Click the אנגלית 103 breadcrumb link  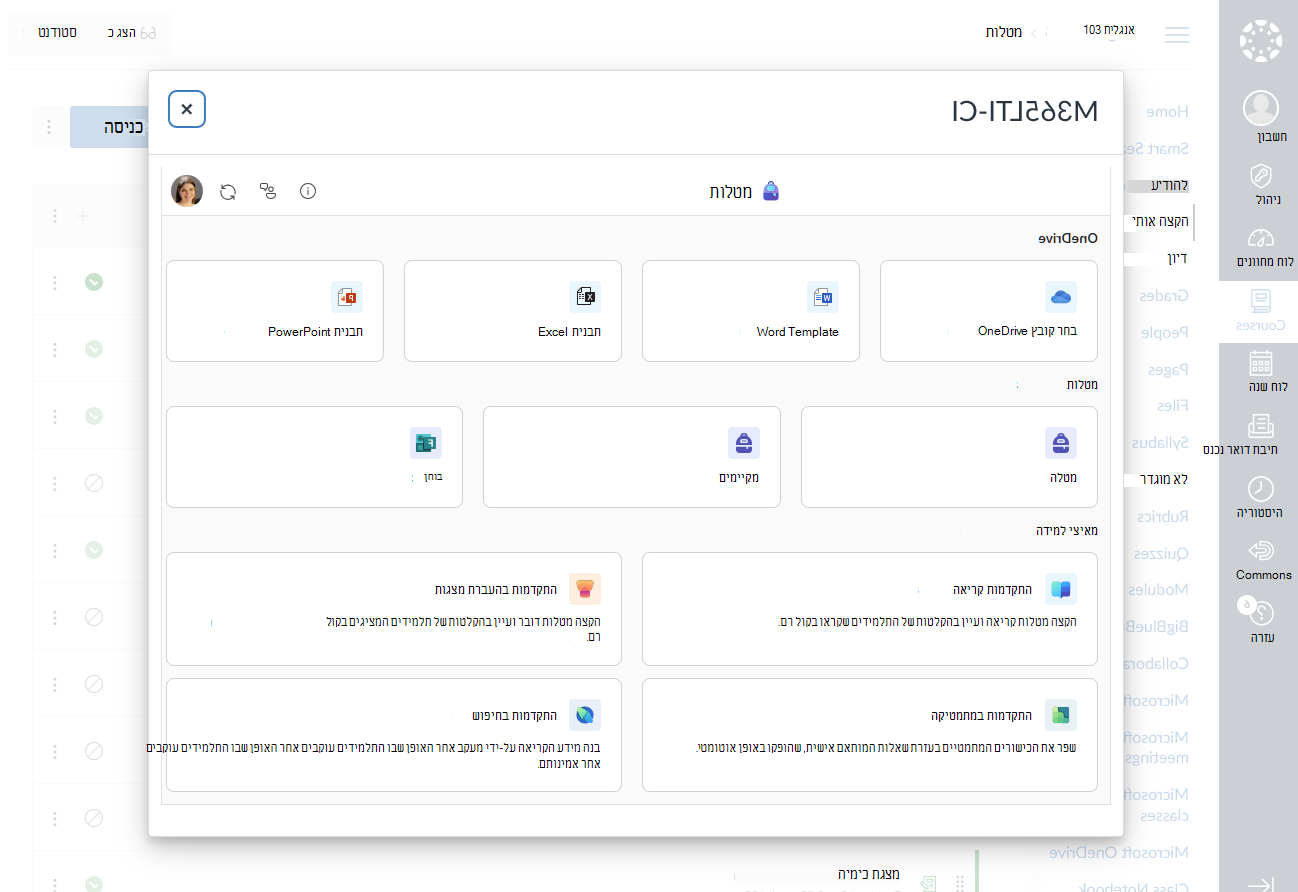pyautogui.click(x=1109, y=31)
